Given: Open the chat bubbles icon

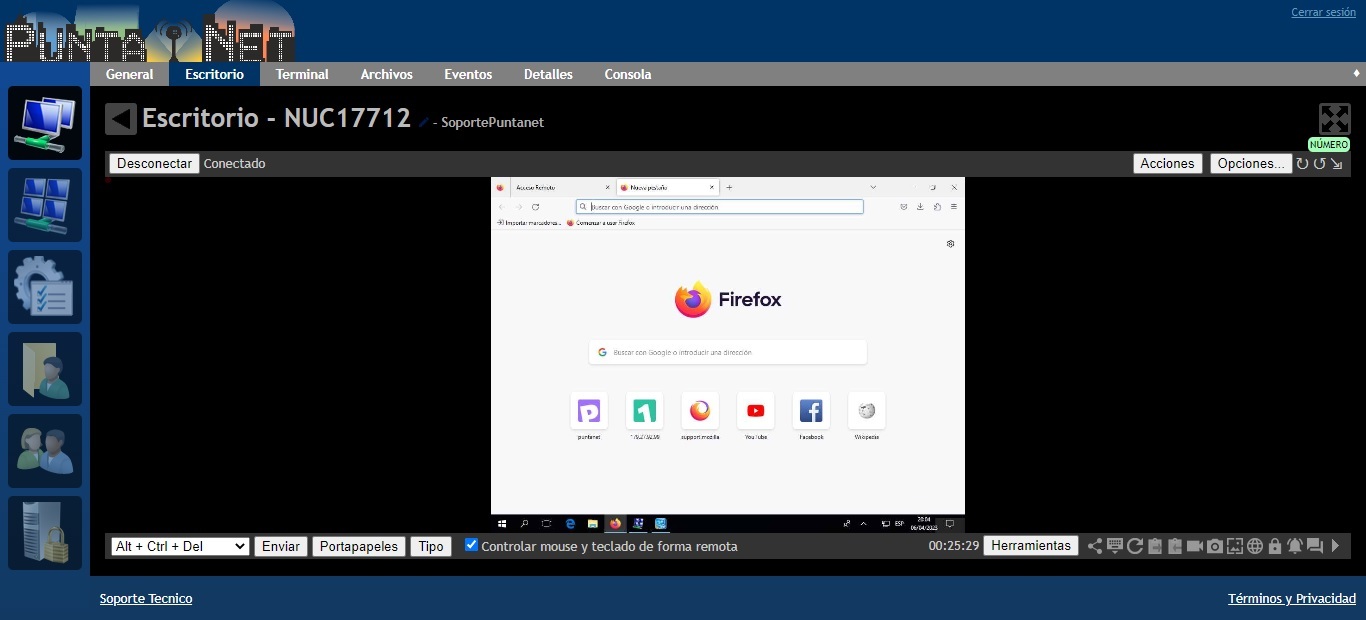Looking at the screenshot, I should click(1315, 546).
